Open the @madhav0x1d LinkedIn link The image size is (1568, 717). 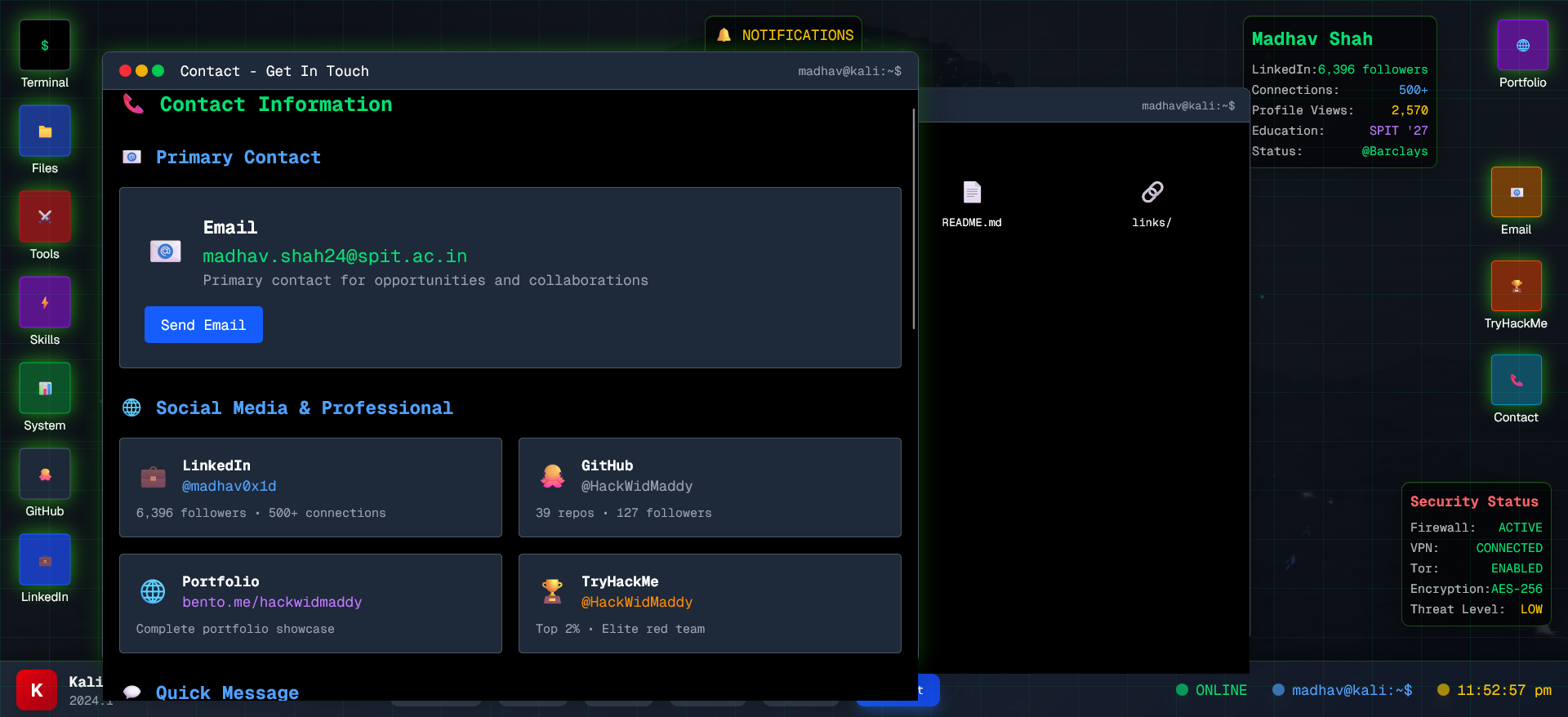[229, 487]
